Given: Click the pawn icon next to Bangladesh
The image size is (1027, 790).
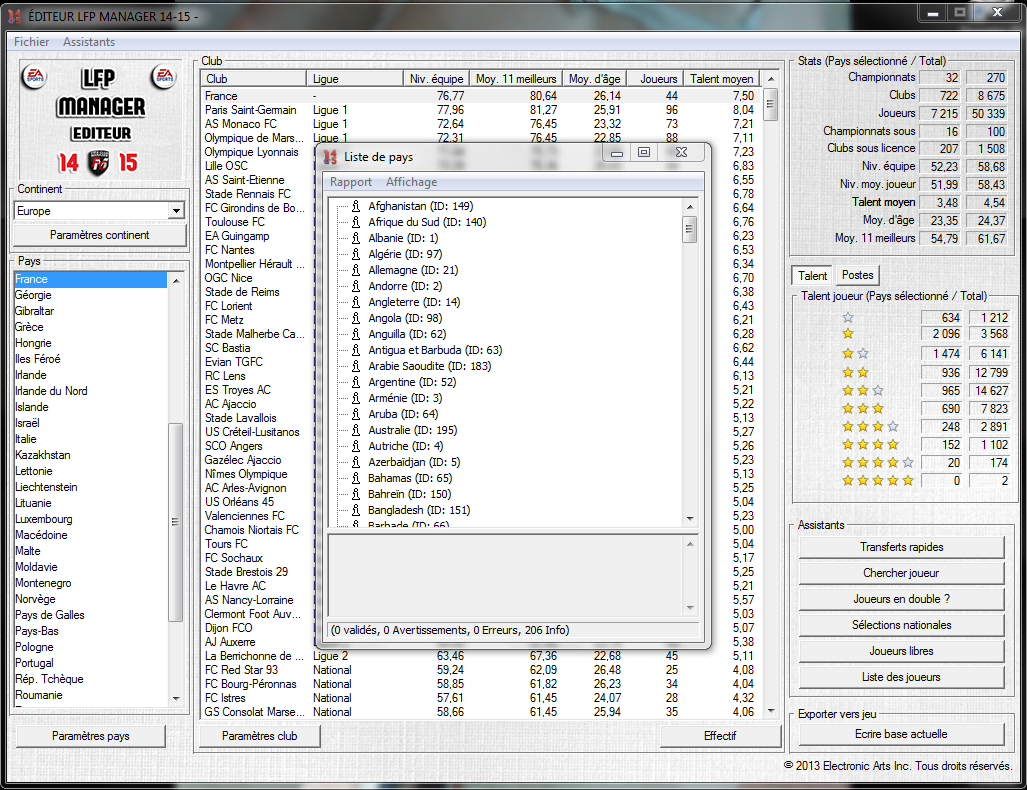Looking at the screenshot, I should tap(356, 510).
